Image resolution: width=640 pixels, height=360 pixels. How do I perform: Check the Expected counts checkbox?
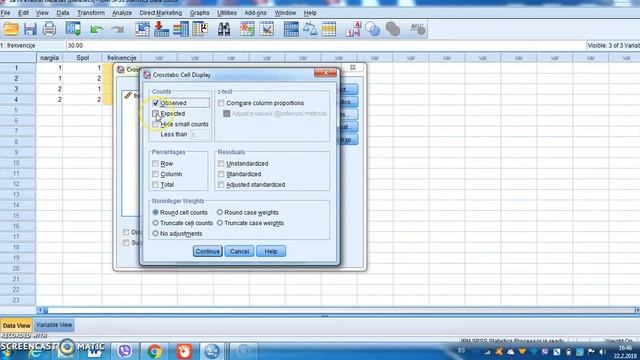pyautogui.click(x=156, y=113)
